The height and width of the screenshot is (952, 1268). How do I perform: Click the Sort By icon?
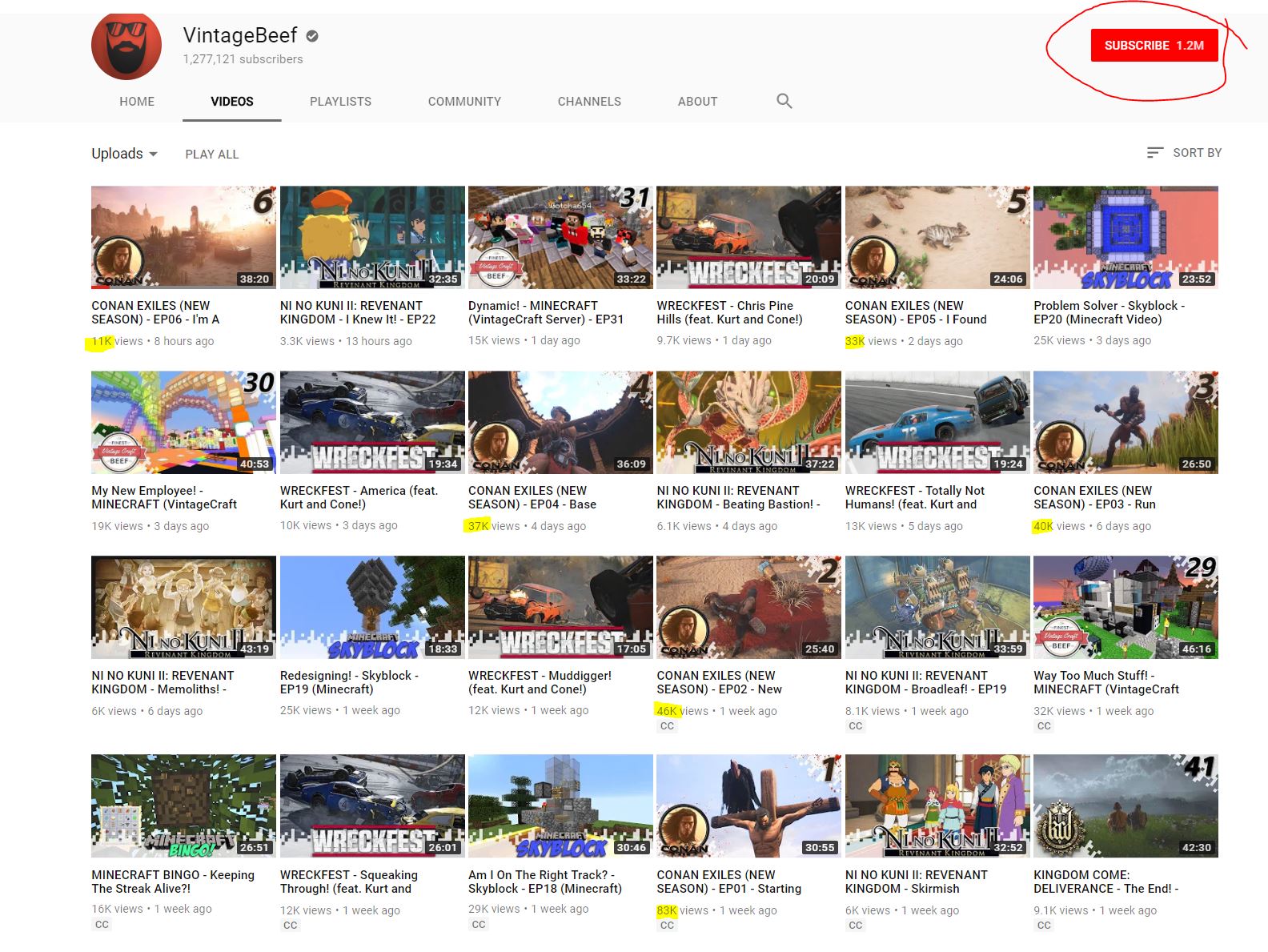click(x=1154, y=152)
